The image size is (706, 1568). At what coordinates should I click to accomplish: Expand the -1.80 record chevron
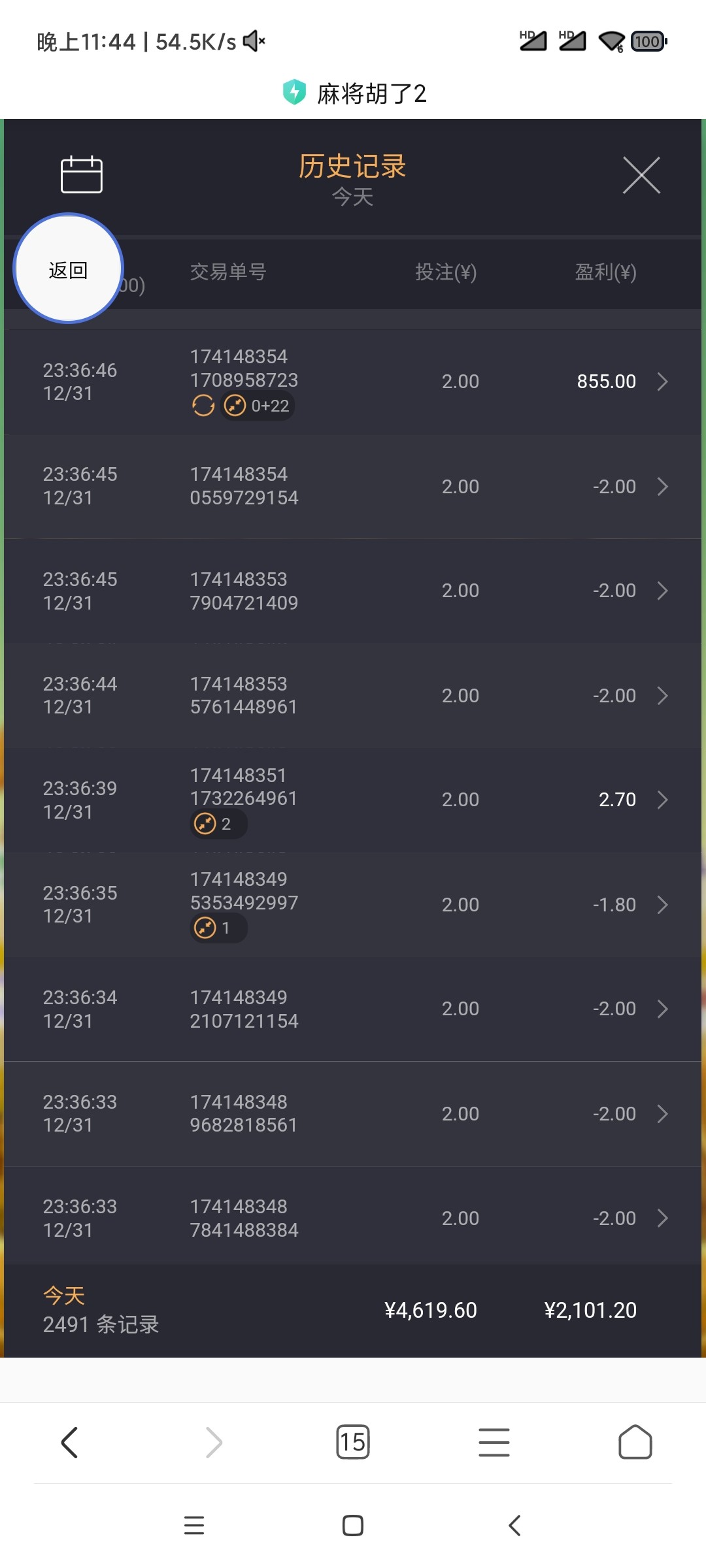point(662,905)
